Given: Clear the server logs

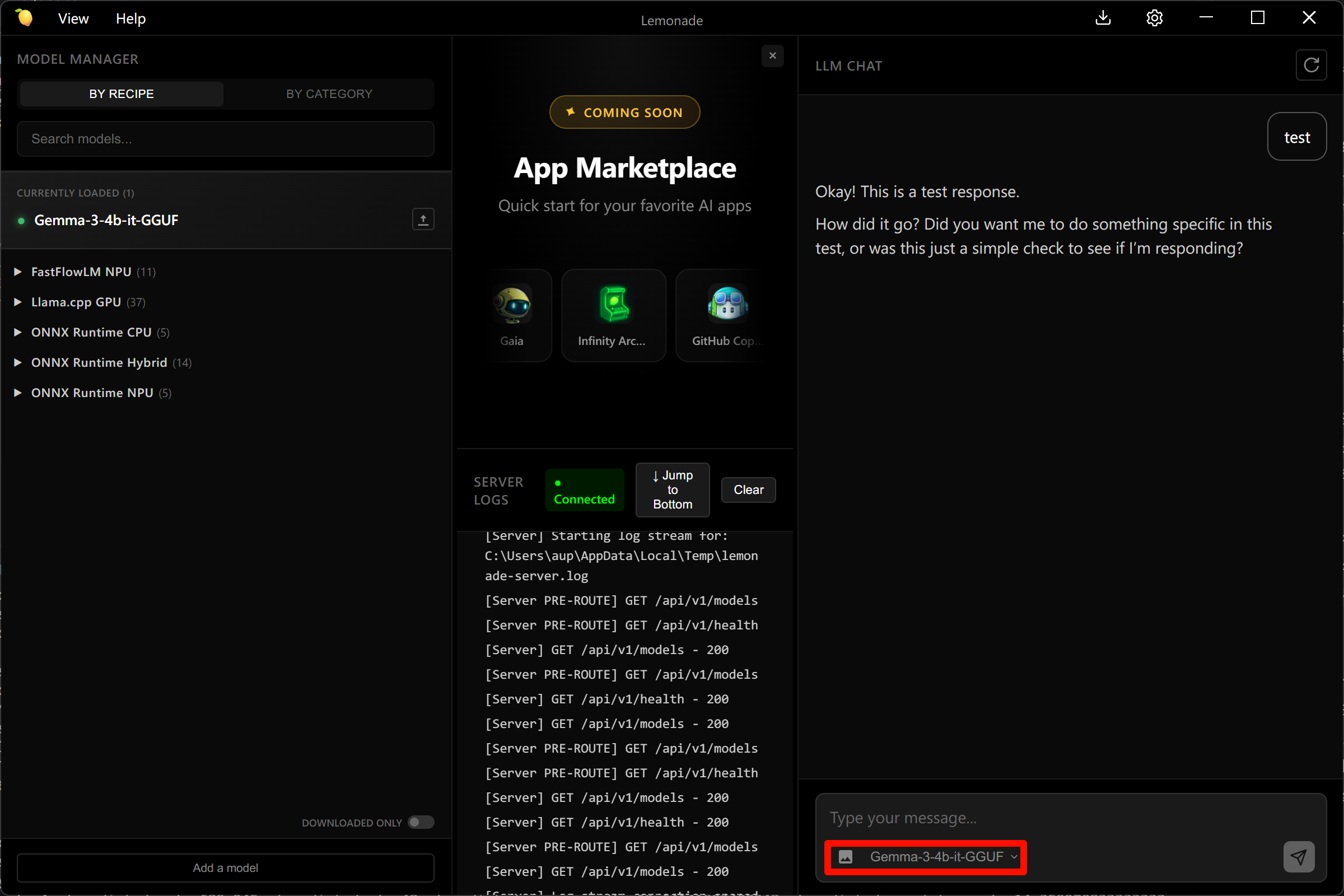Looking at the screenshot, I should click(749, 489).
